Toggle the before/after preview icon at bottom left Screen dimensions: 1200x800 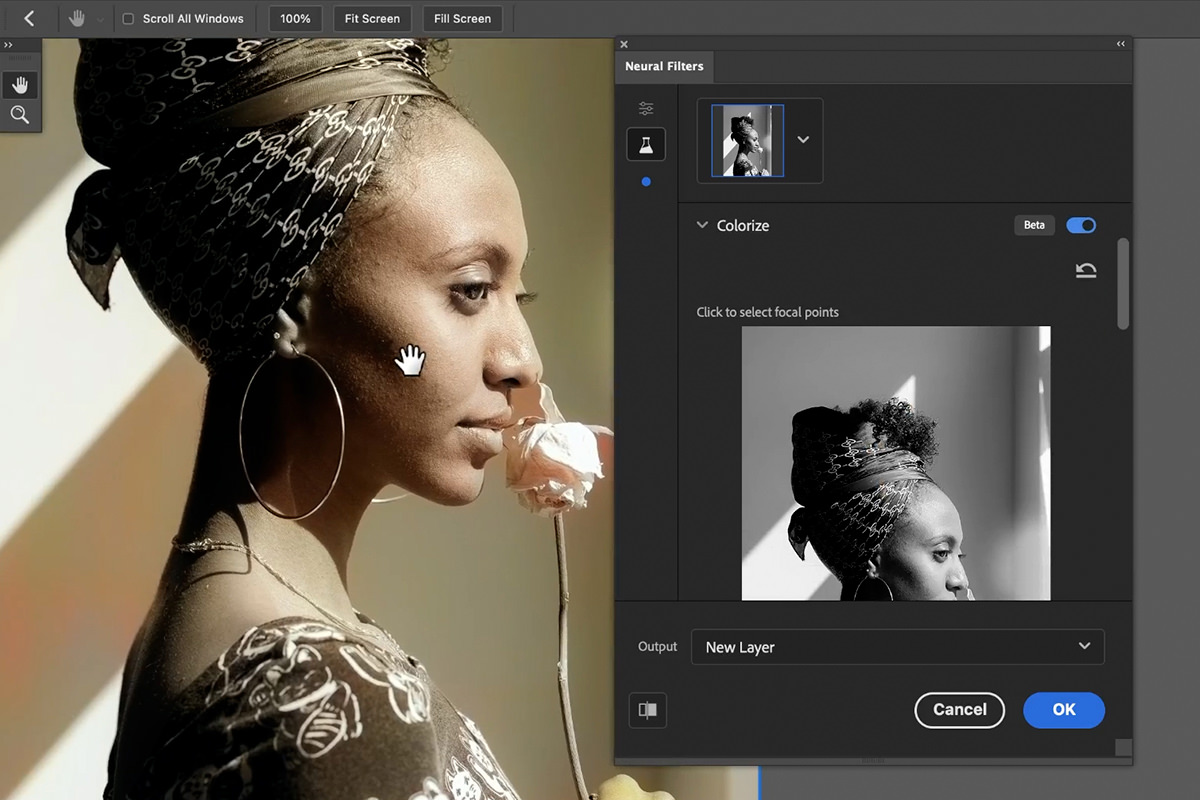pos(647,710)
